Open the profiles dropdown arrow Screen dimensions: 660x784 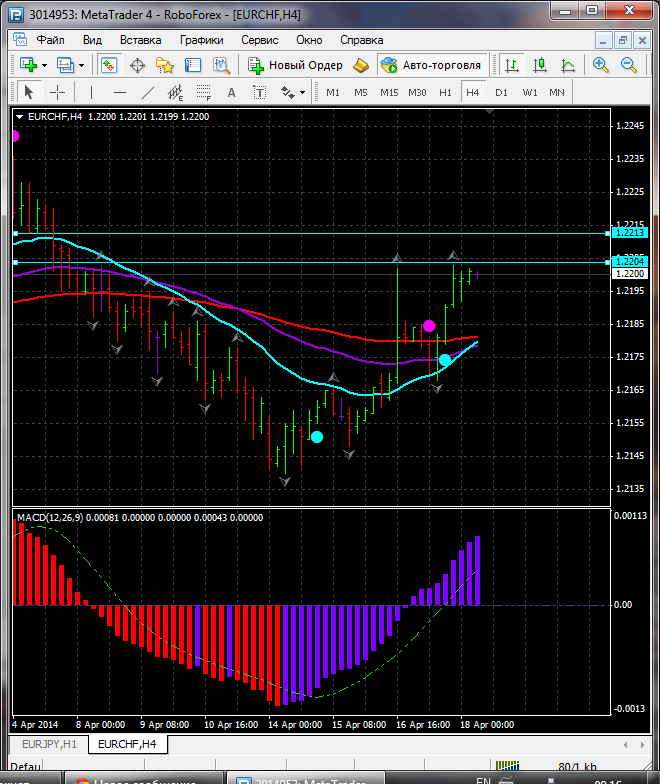(x=82, y=65)
